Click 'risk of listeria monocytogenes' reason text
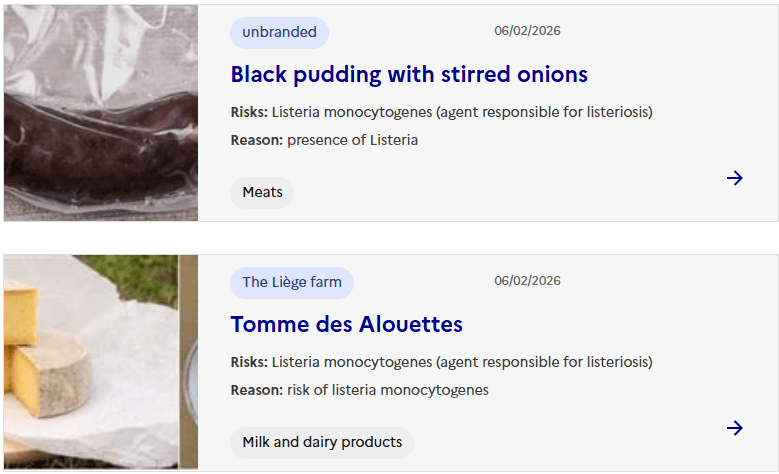This screenshot has height=474, width=779. pos(388,390)
